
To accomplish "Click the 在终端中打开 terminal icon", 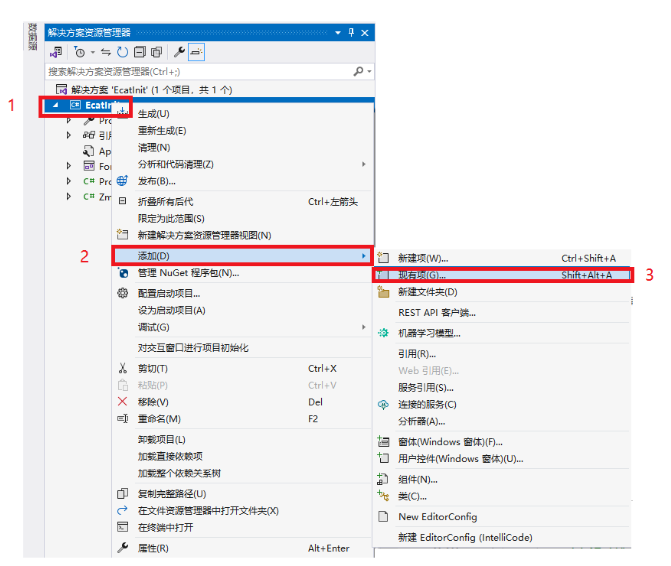I will tap(122, 527).
